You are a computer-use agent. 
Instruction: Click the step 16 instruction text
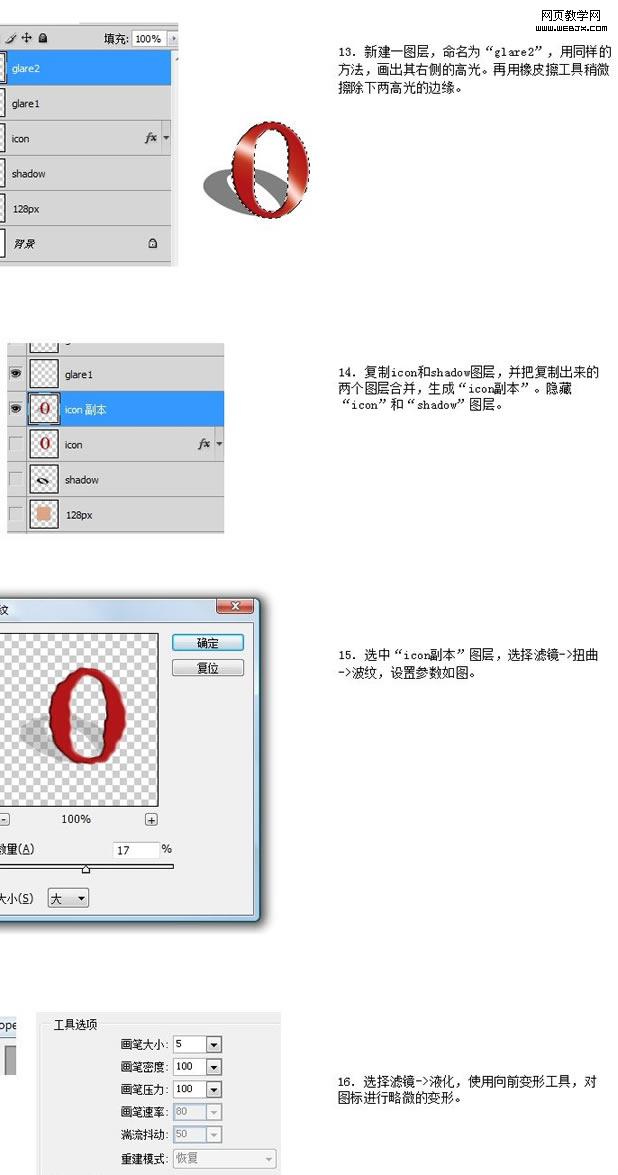click(x=467, y=1090)
